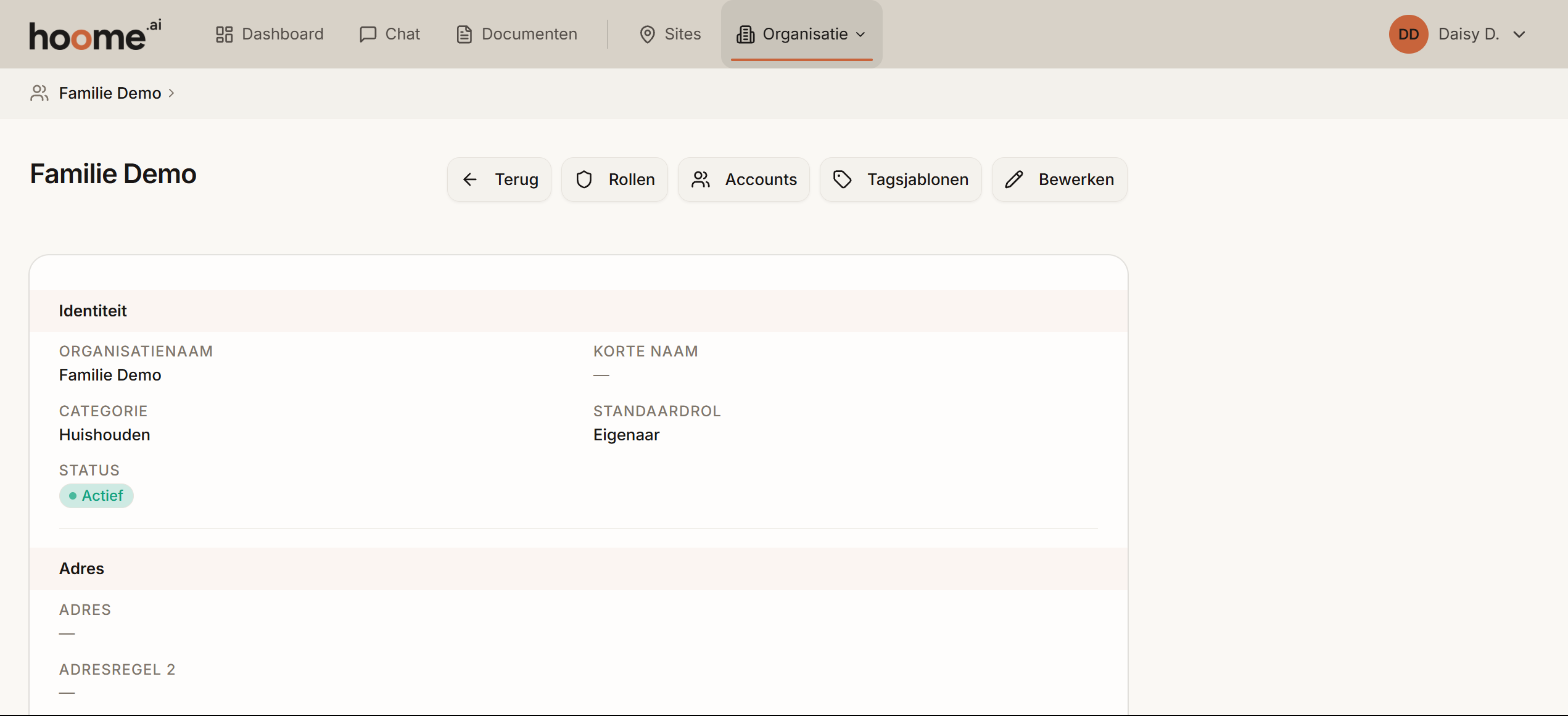Viewport: 1568px width, 716px height.
Task: Open the Dashboard menu item
Action: point(269,34)
